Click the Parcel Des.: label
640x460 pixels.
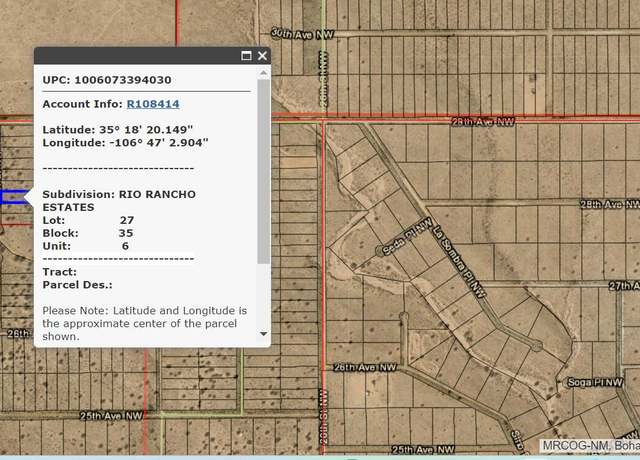[x=78, y=285]
